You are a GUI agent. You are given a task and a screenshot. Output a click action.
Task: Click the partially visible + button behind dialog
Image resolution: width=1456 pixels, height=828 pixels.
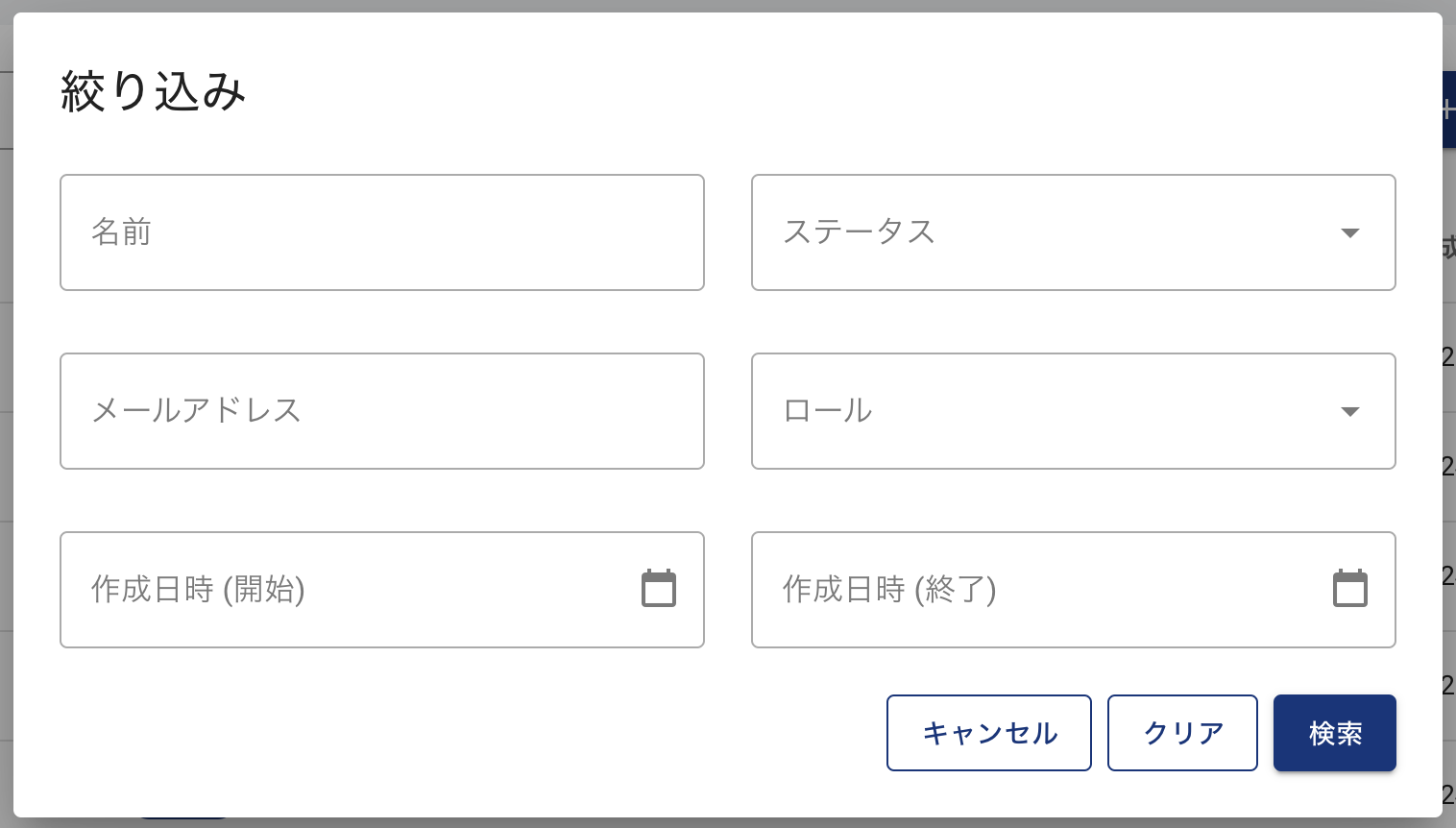point(1447,110)
